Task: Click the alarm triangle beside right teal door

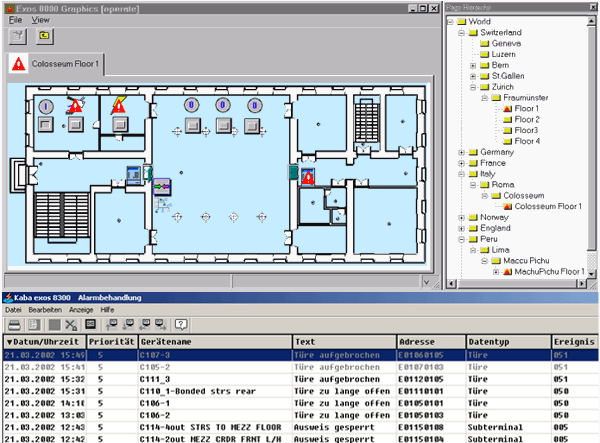Action: pos(308,176)
